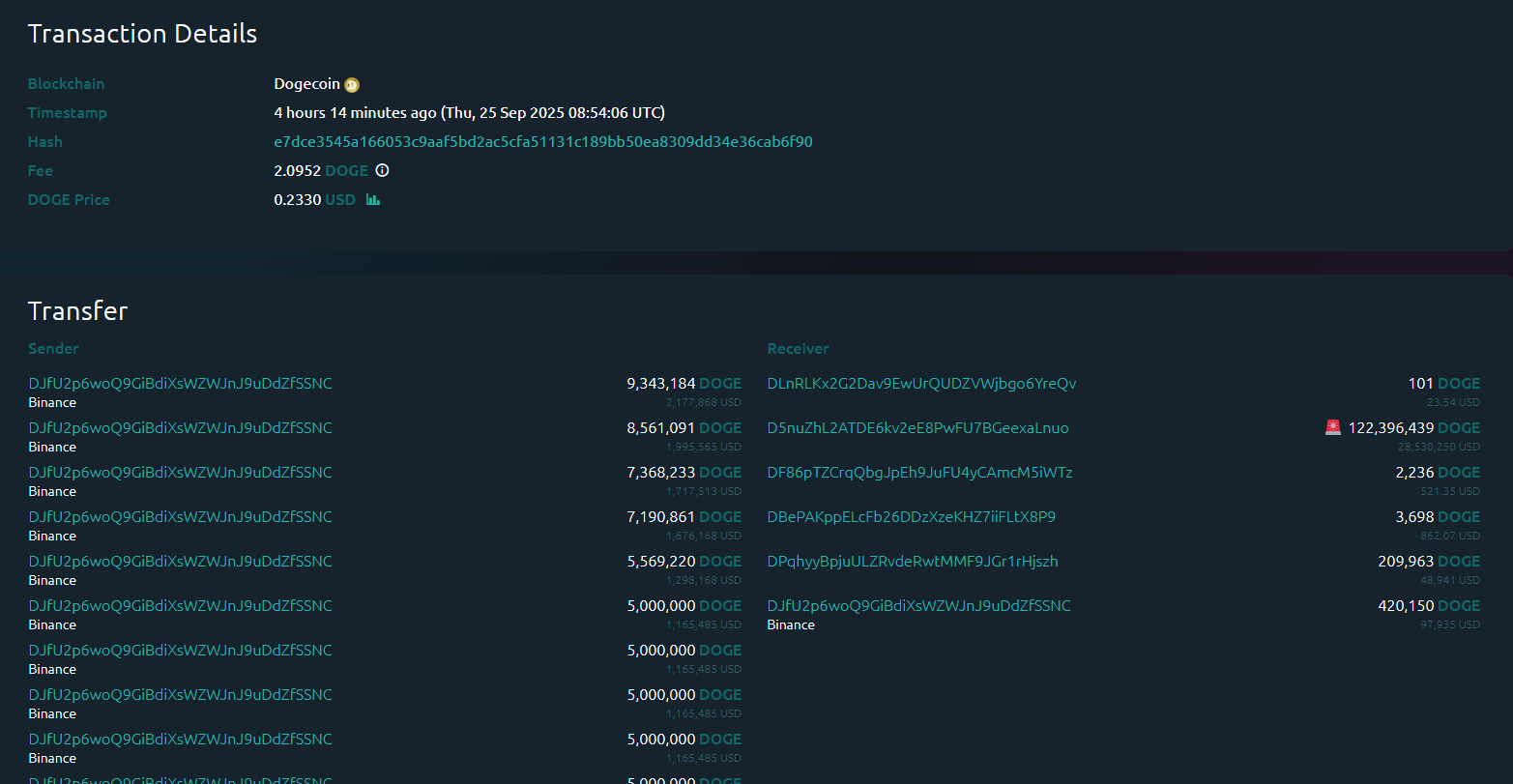Open the Binance receiver address with 420,150 DOGE

tap(918, 606)
